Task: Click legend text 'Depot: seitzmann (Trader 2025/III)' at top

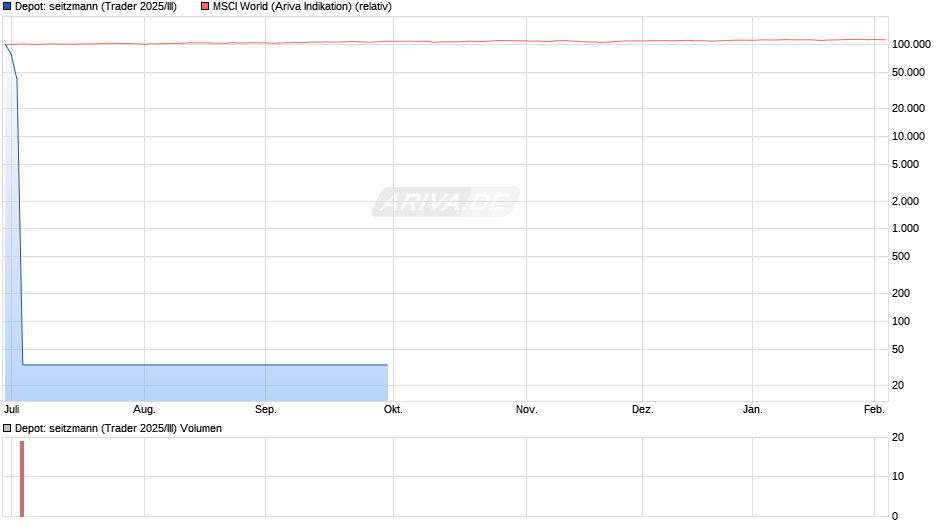Action: pos(96,7)
